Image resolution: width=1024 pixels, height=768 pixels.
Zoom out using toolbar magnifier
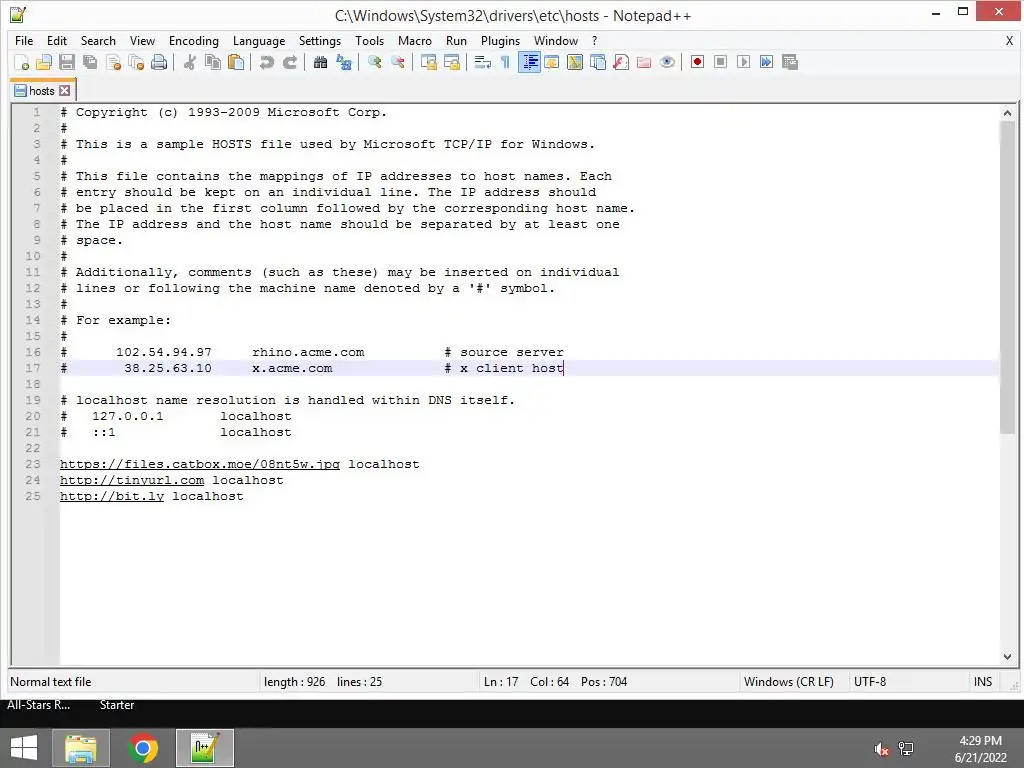pos(397,62)
